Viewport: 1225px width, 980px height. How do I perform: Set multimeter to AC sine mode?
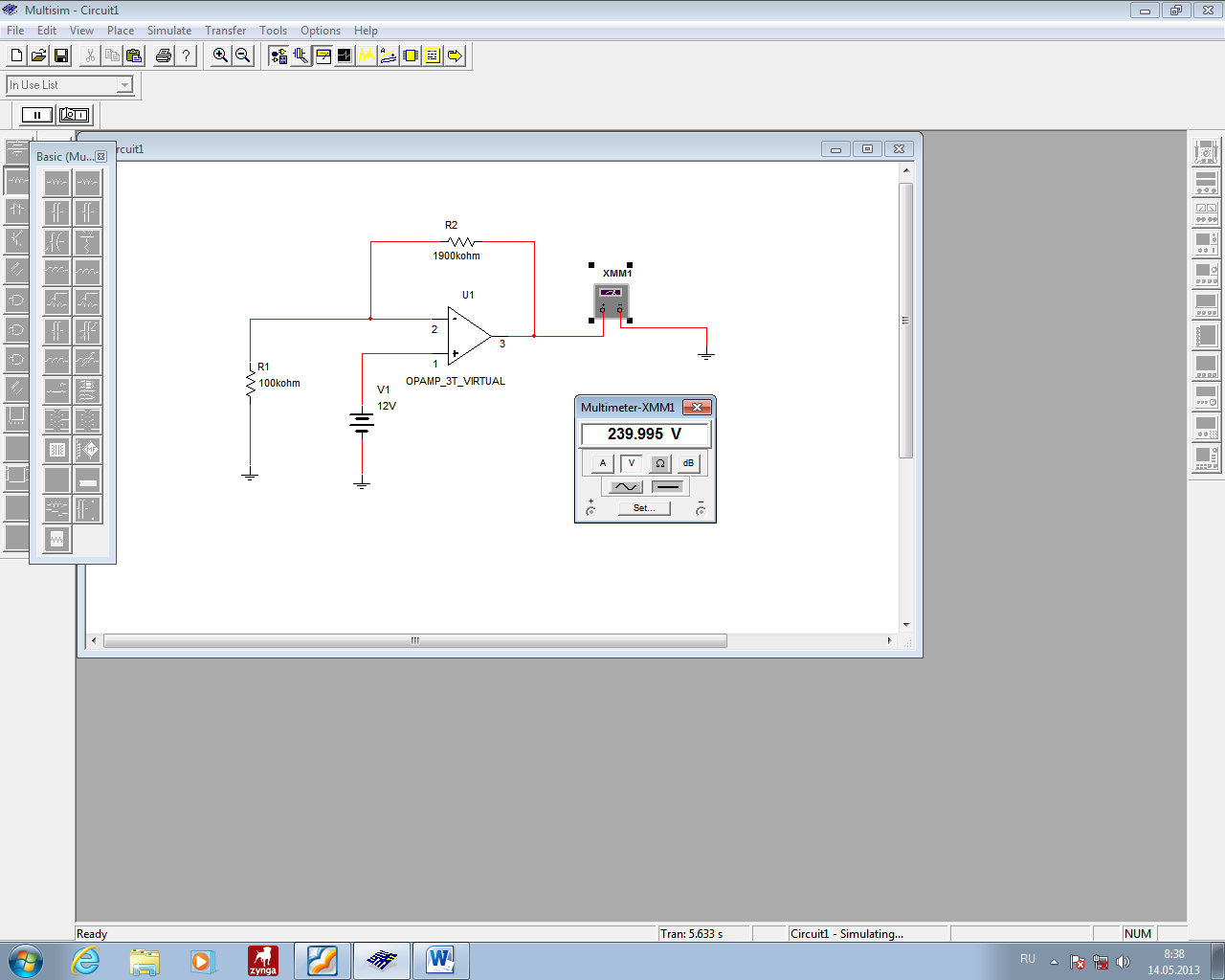[625, 486]
